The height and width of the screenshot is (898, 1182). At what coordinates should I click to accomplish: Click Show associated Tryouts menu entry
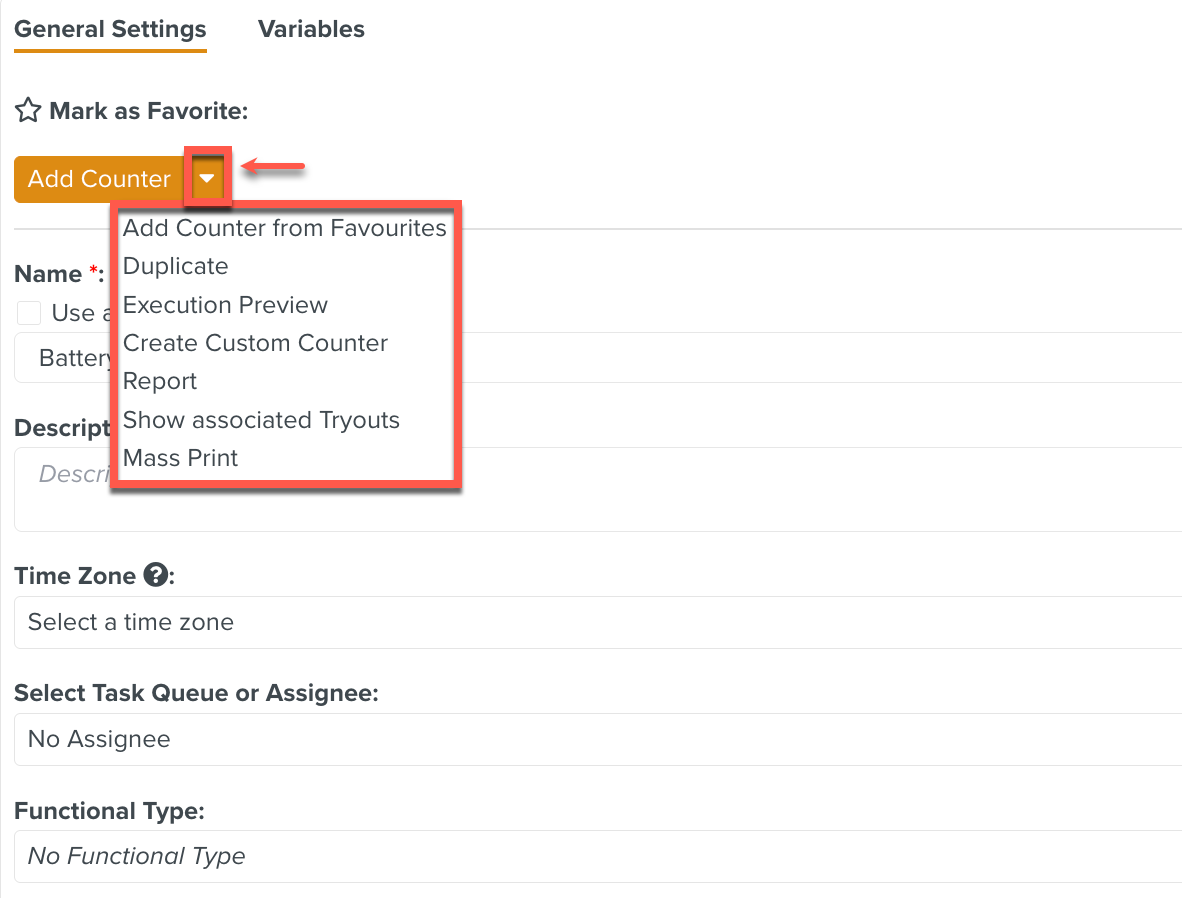tap(261, 420)
